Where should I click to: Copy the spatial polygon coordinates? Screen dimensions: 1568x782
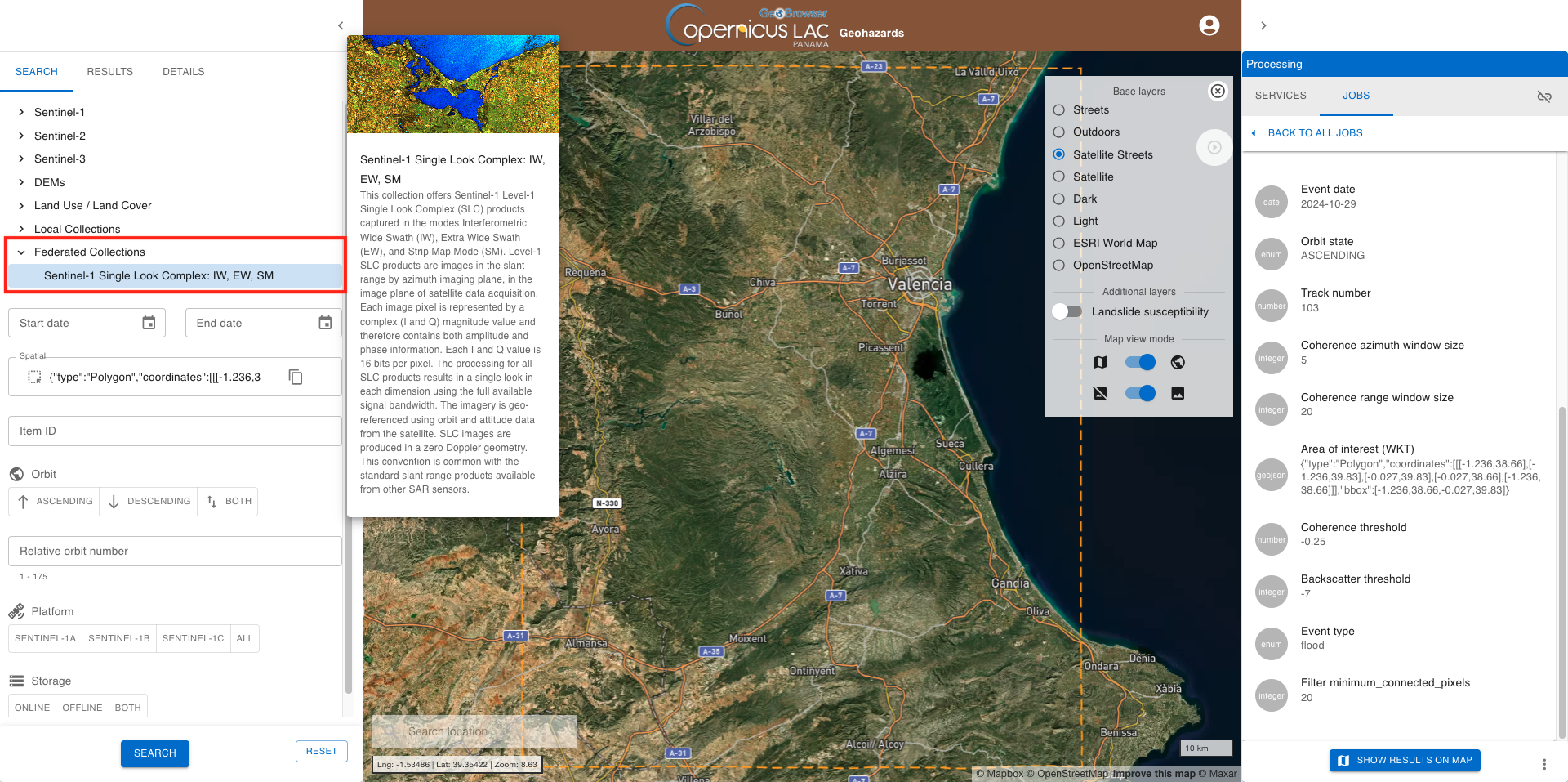click(x=296, y=377)
